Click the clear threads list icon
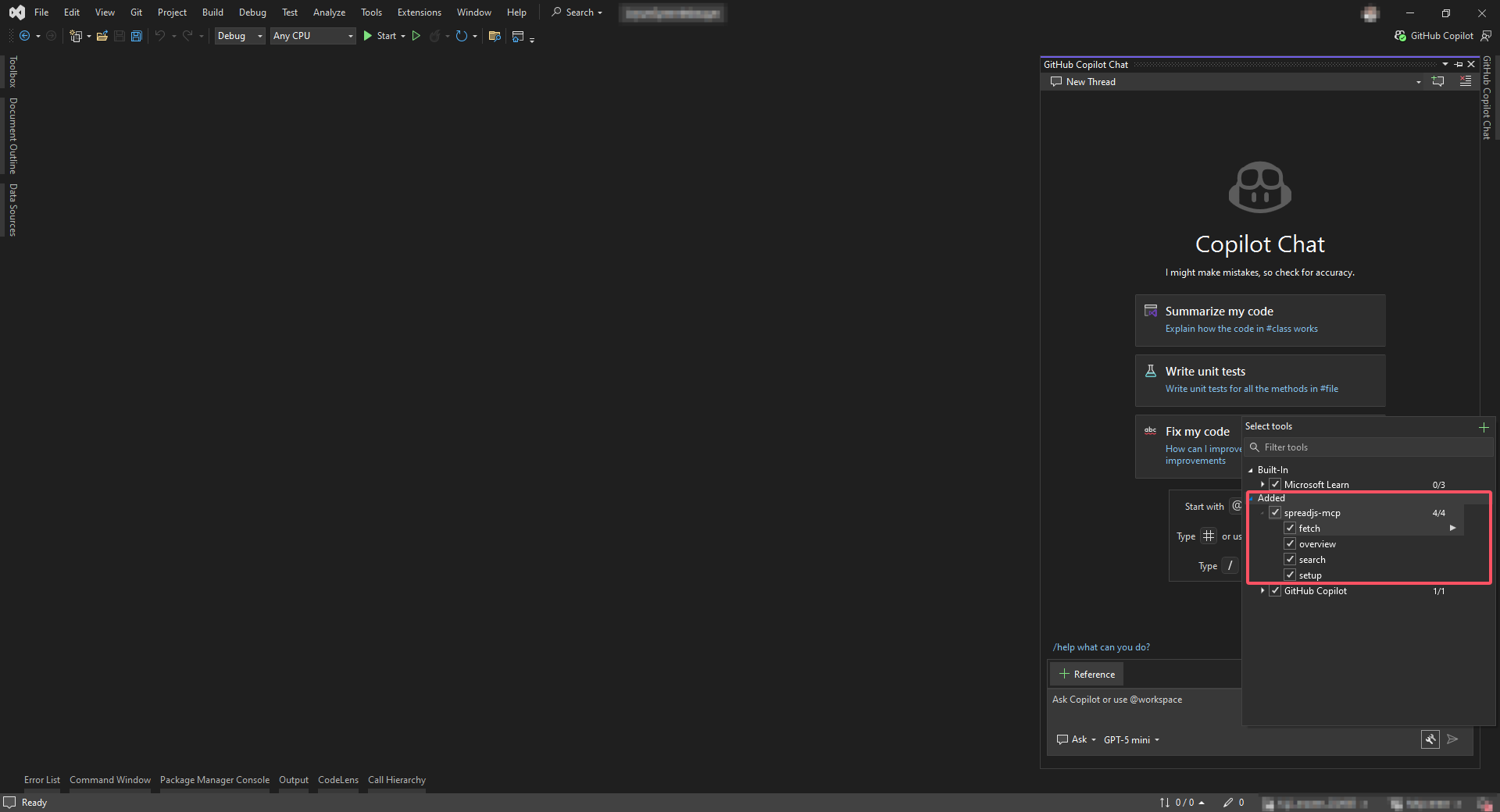 [x=1466, y=82]
